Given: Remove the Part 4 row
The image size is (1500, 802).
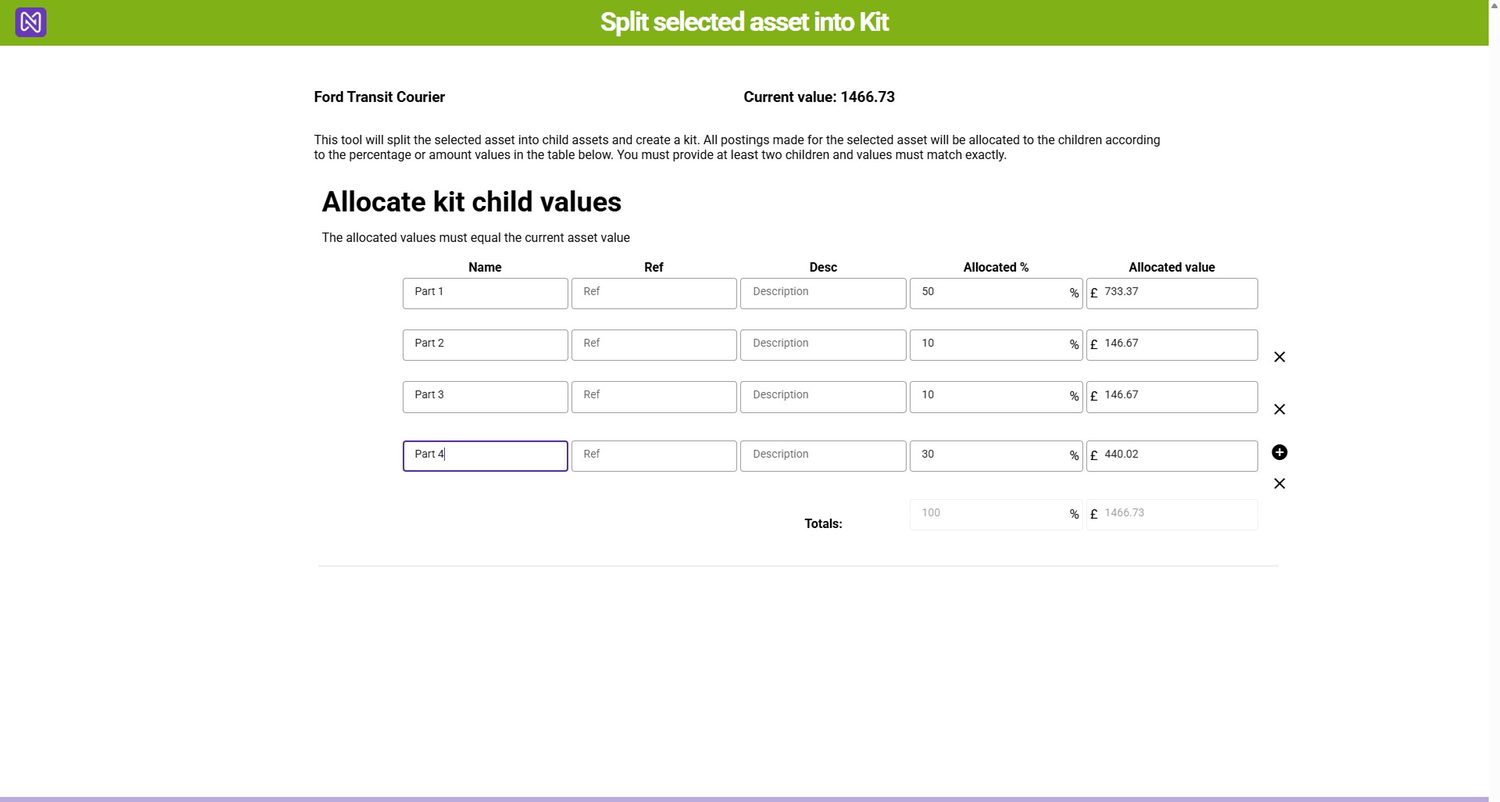Looking at the screenshot, I should (x=1279, y=484).
